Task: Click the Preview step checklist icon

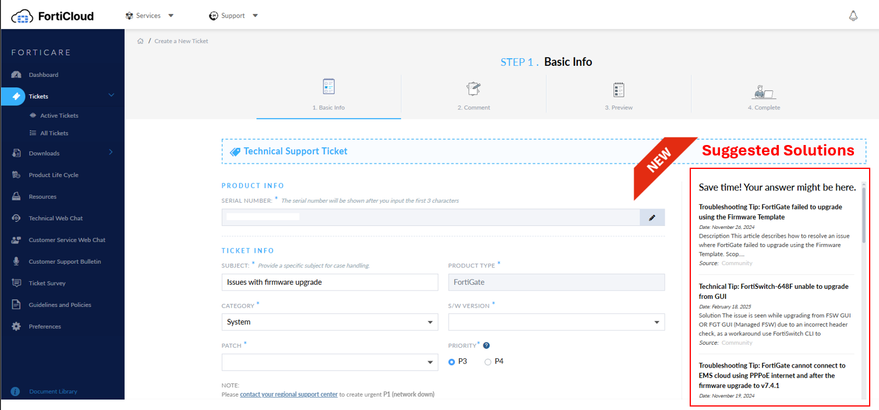Action: [x=618, y=90]
